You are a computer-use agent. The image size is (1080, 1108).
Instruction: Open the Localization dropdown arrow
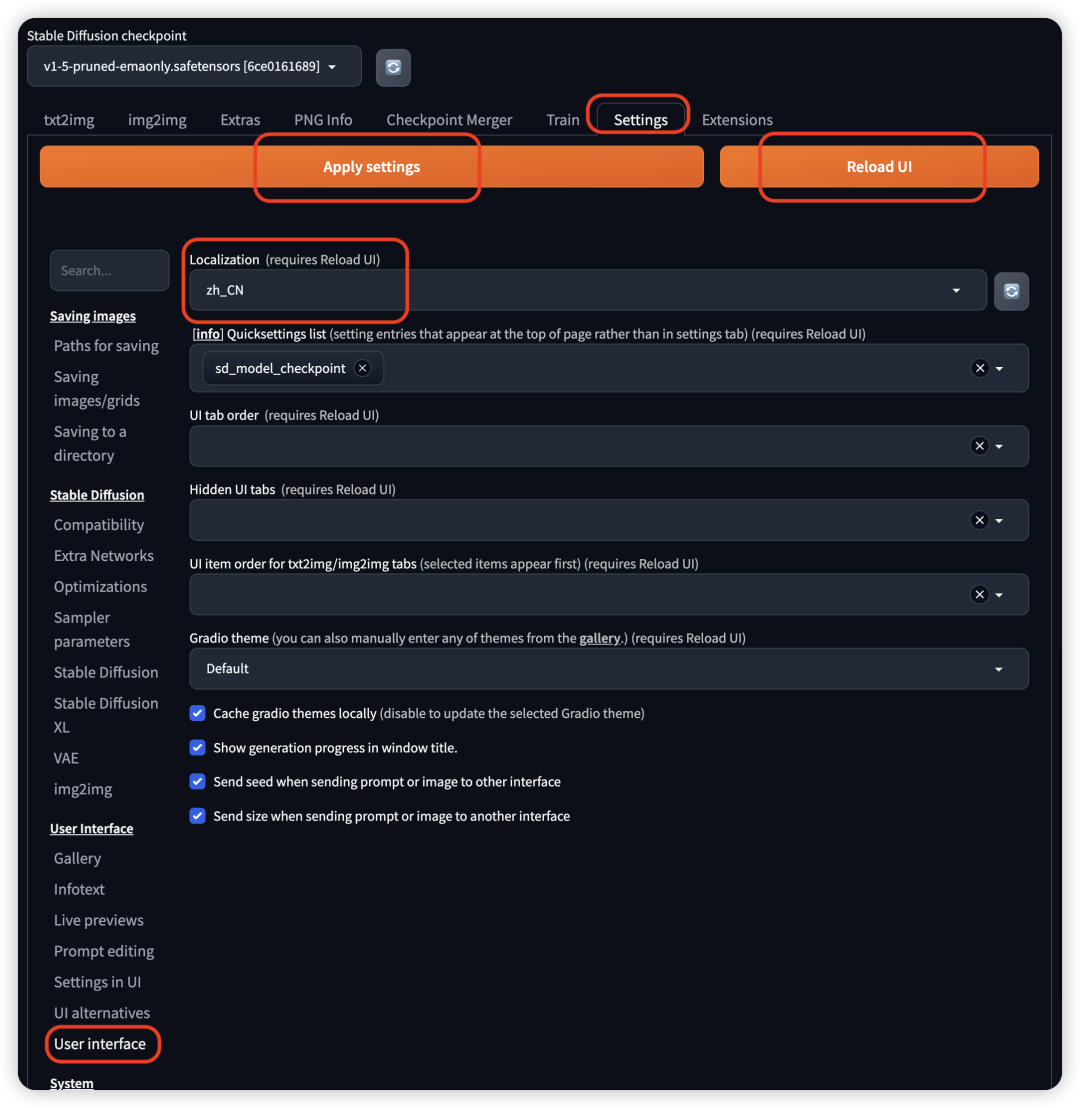(956, 290)
